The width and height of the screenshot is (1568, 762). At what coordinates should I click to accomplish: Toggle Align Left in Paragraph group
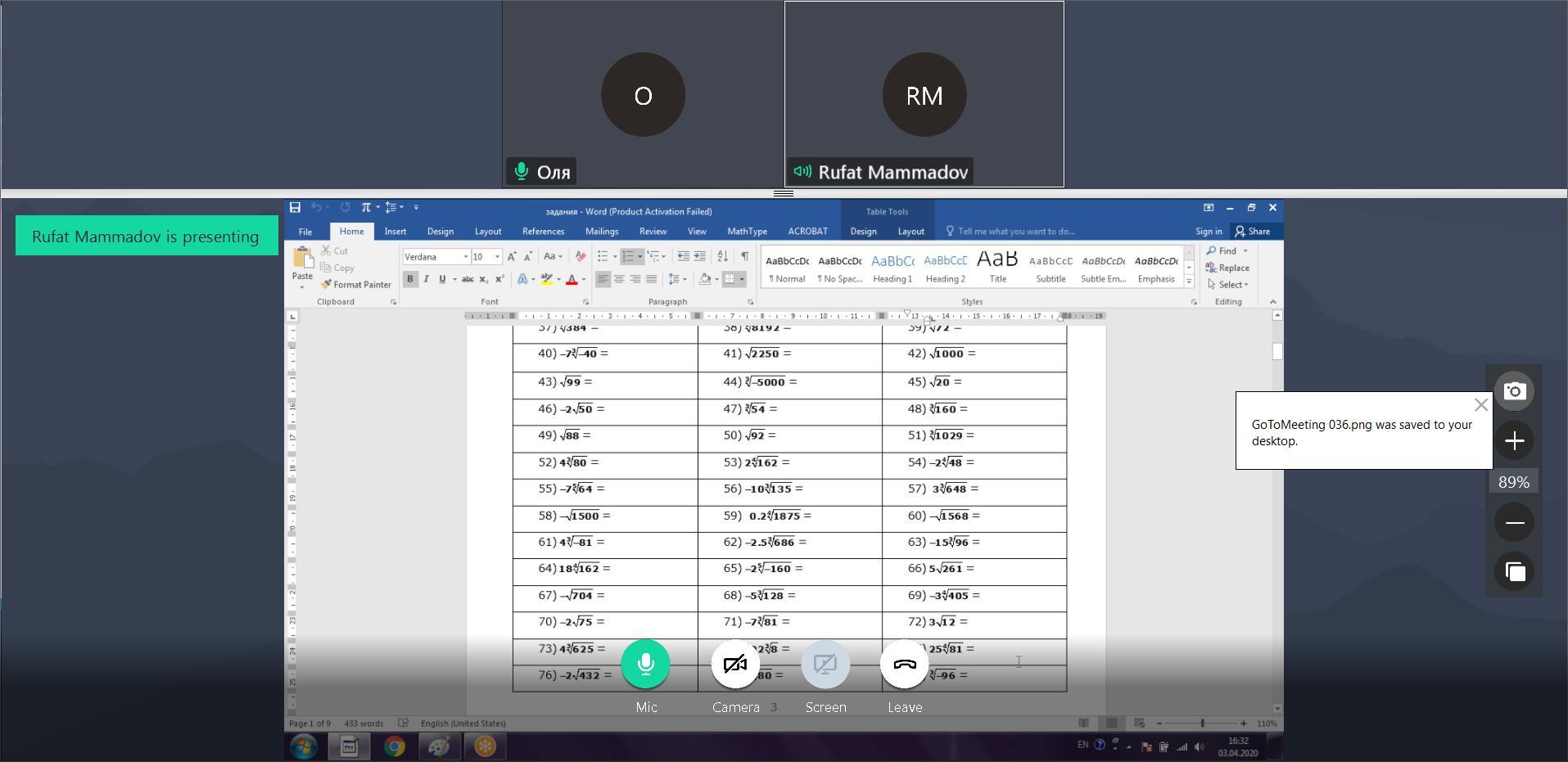click(603, 279)
